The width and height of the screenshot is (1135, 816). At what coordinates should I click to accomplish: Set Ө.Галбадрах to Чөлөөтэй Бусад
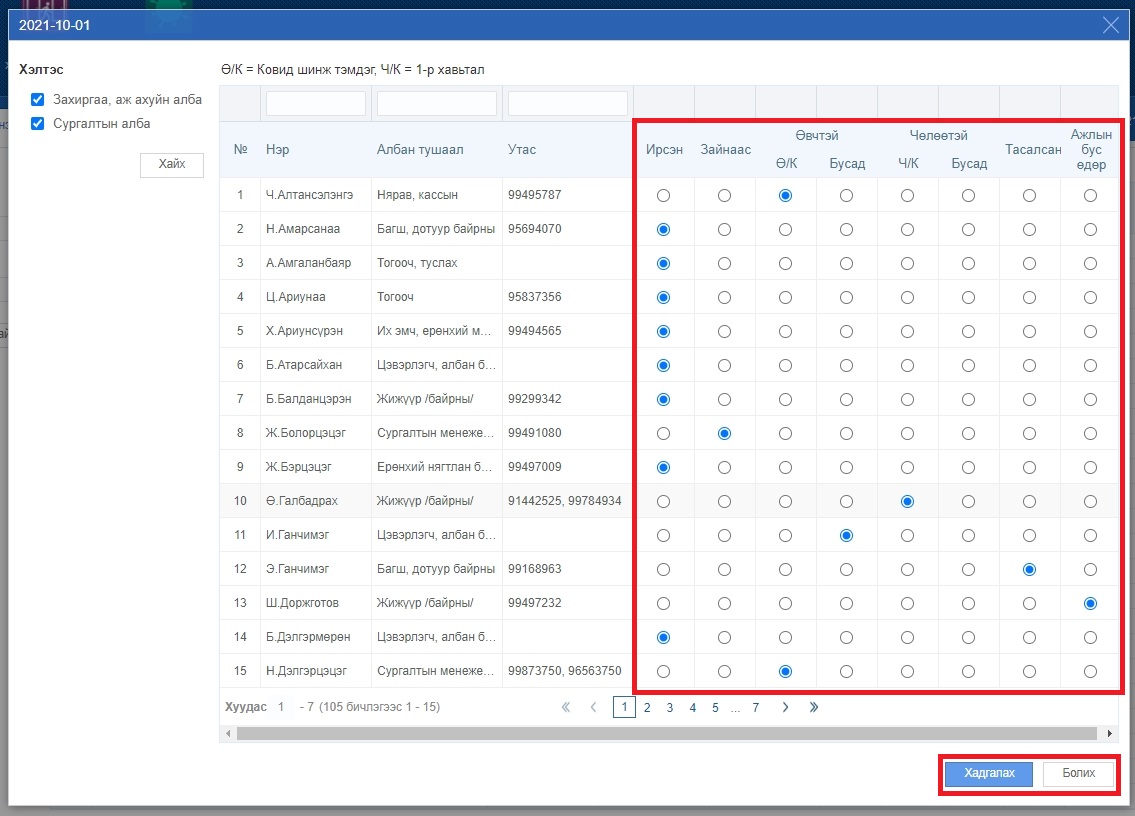point(969,502)
